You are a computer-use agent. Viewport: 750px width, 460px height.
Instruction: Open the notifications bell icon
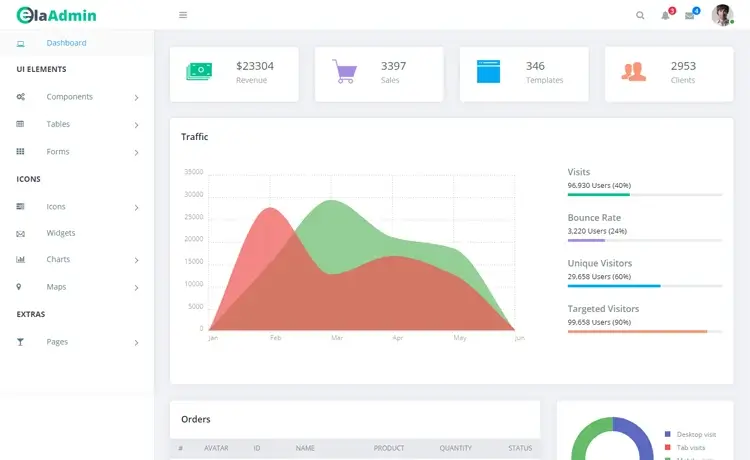(665, 16)
